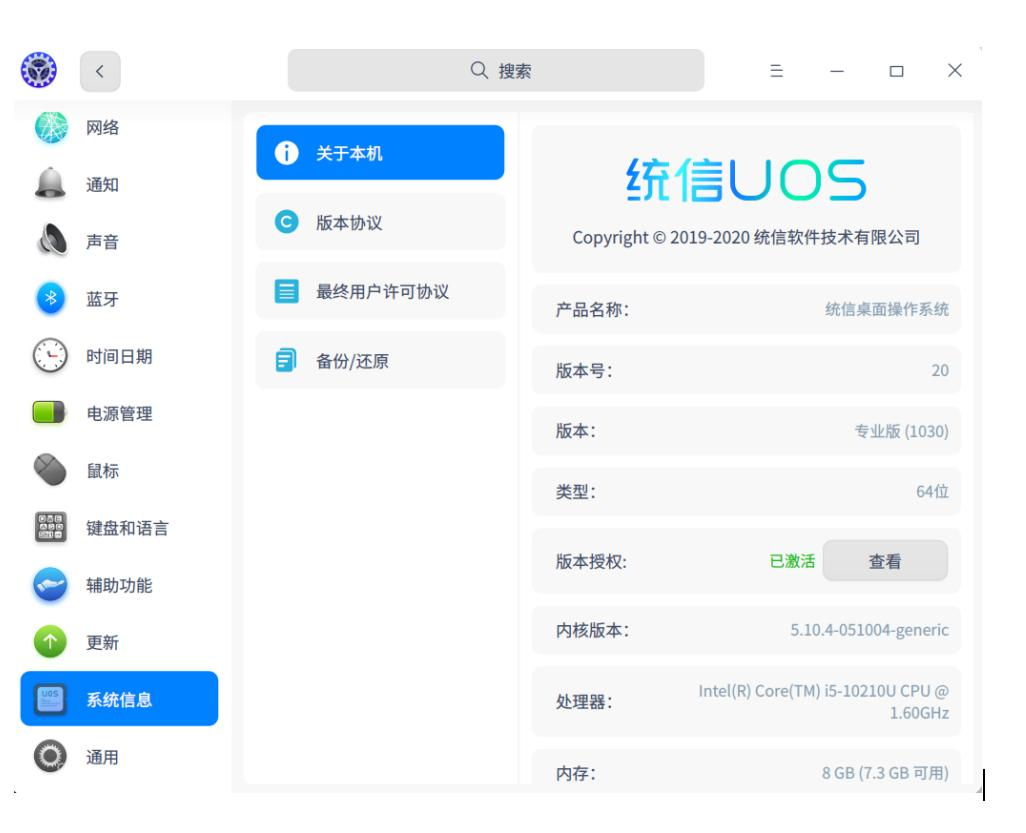Screen dimensions: 1026x833
Task: Close the control center window
Action: (955, 70)
